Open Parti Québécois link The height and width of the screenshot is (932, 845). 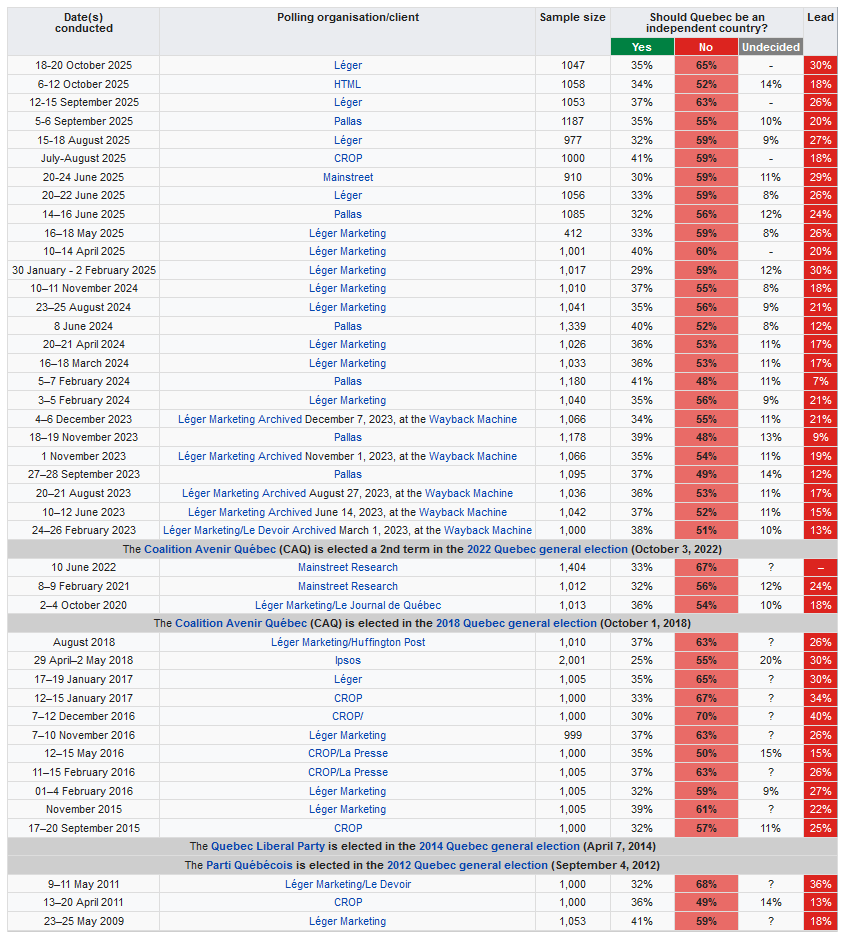click(x=249, y=865)
